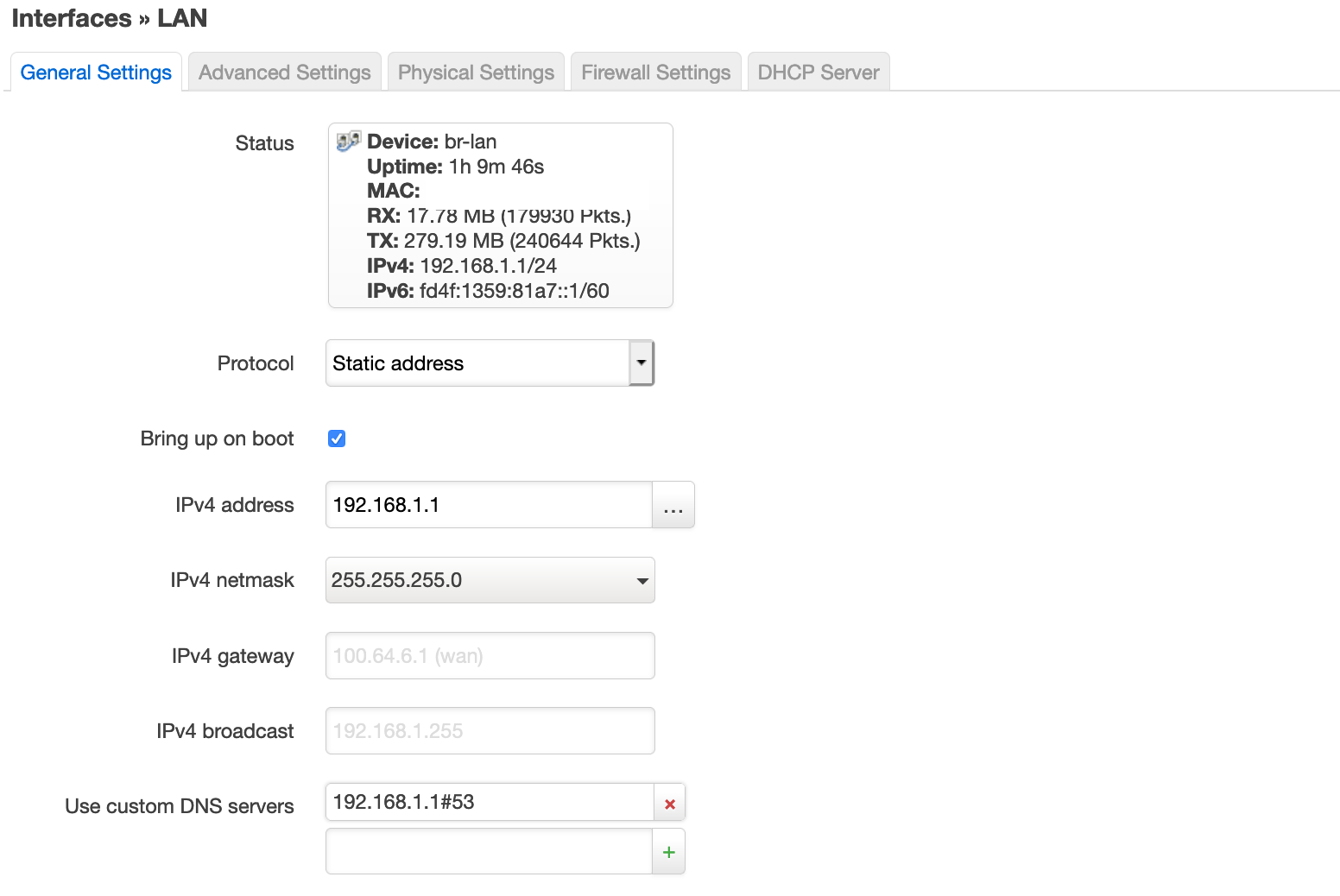This screenshot has height=896, width=1340.
Task: Click the Protocol label
Action: pos(256,363)
